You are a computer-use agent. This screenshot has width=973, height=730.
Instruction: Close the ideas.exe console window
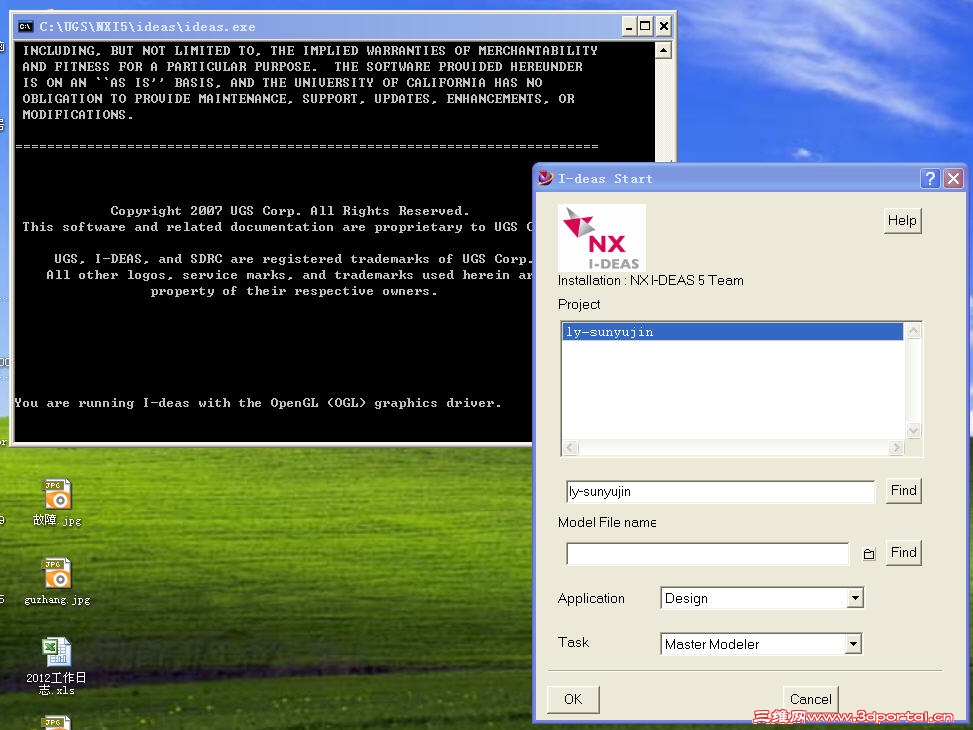point(664,27)
